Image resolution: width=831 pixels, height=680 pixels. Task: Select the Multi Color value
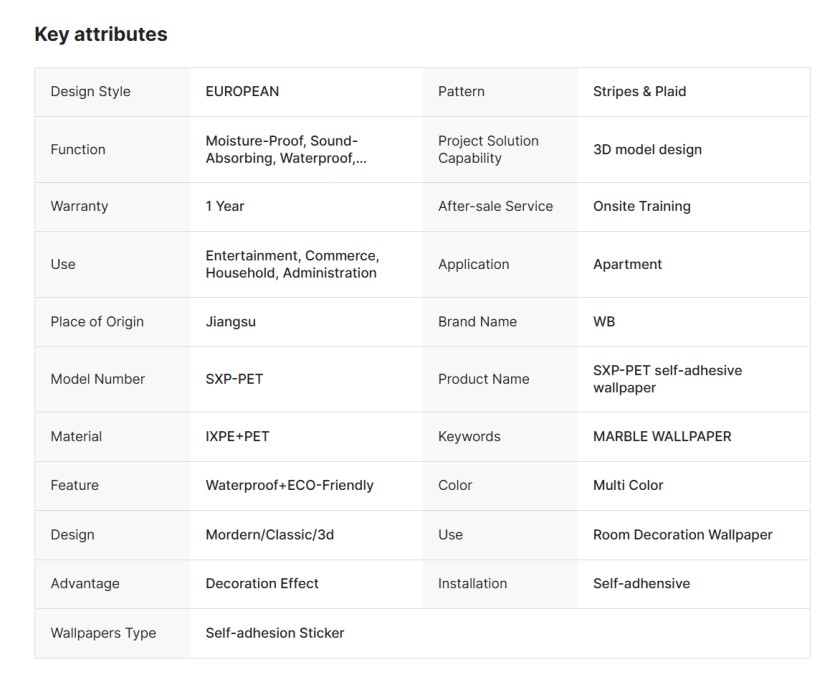tap(628, 485)
